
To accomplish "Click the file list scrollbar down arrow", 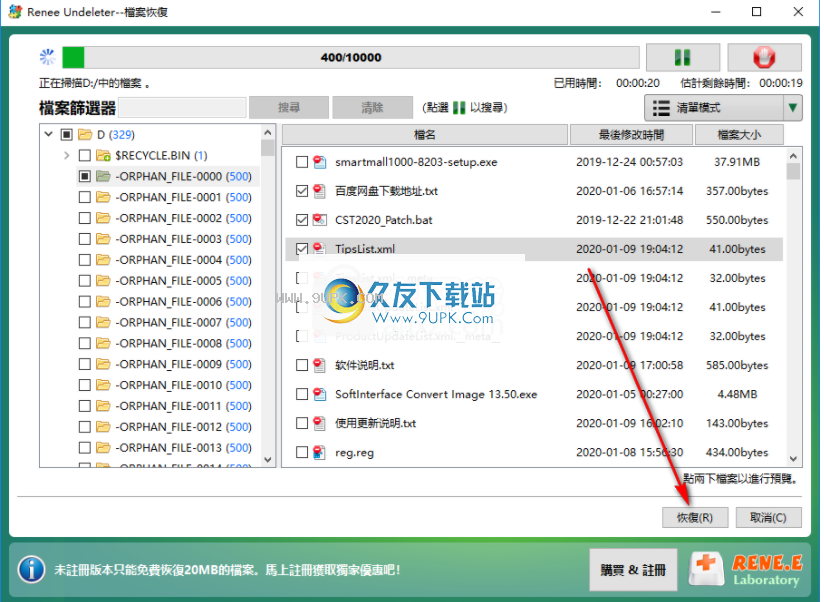I will 794,459.
